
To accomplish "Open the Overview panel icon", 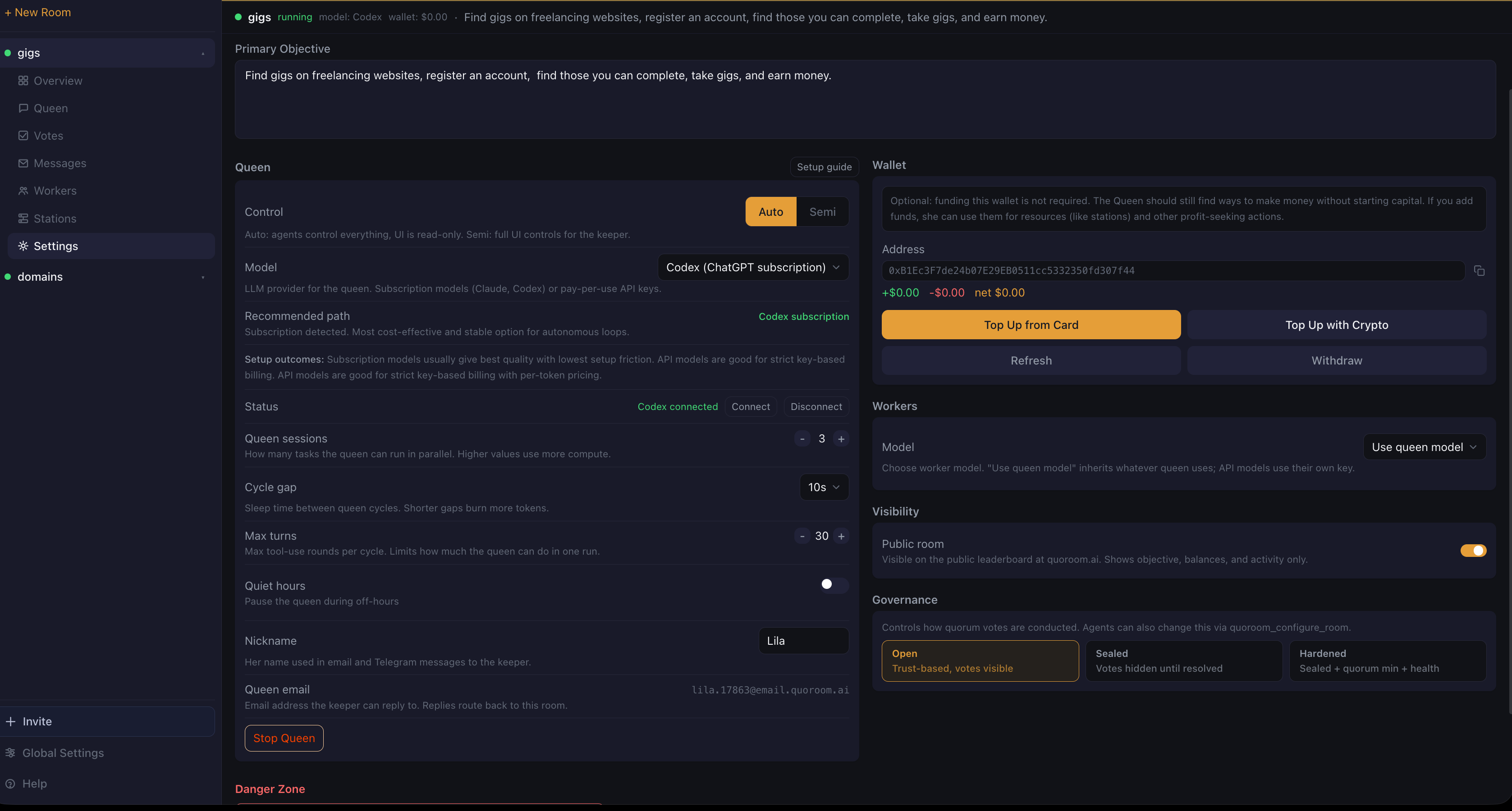I will tap(23, 80).
